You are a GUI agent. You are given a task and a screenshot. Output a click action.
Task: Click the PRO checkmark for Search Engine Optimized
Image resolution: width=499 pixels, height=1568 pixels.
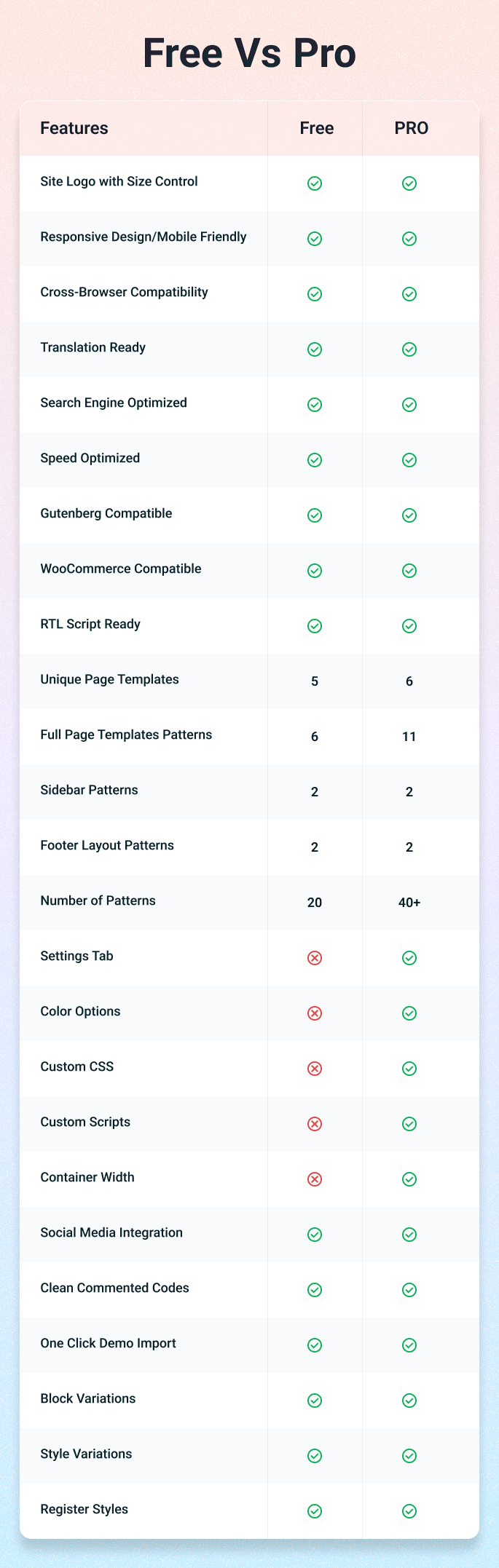click(409, 405)
